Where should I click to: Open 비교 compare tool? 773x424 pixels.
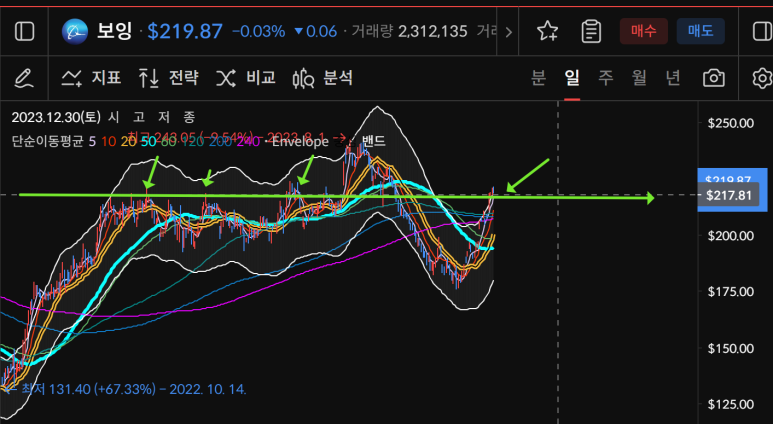[246, 78]
